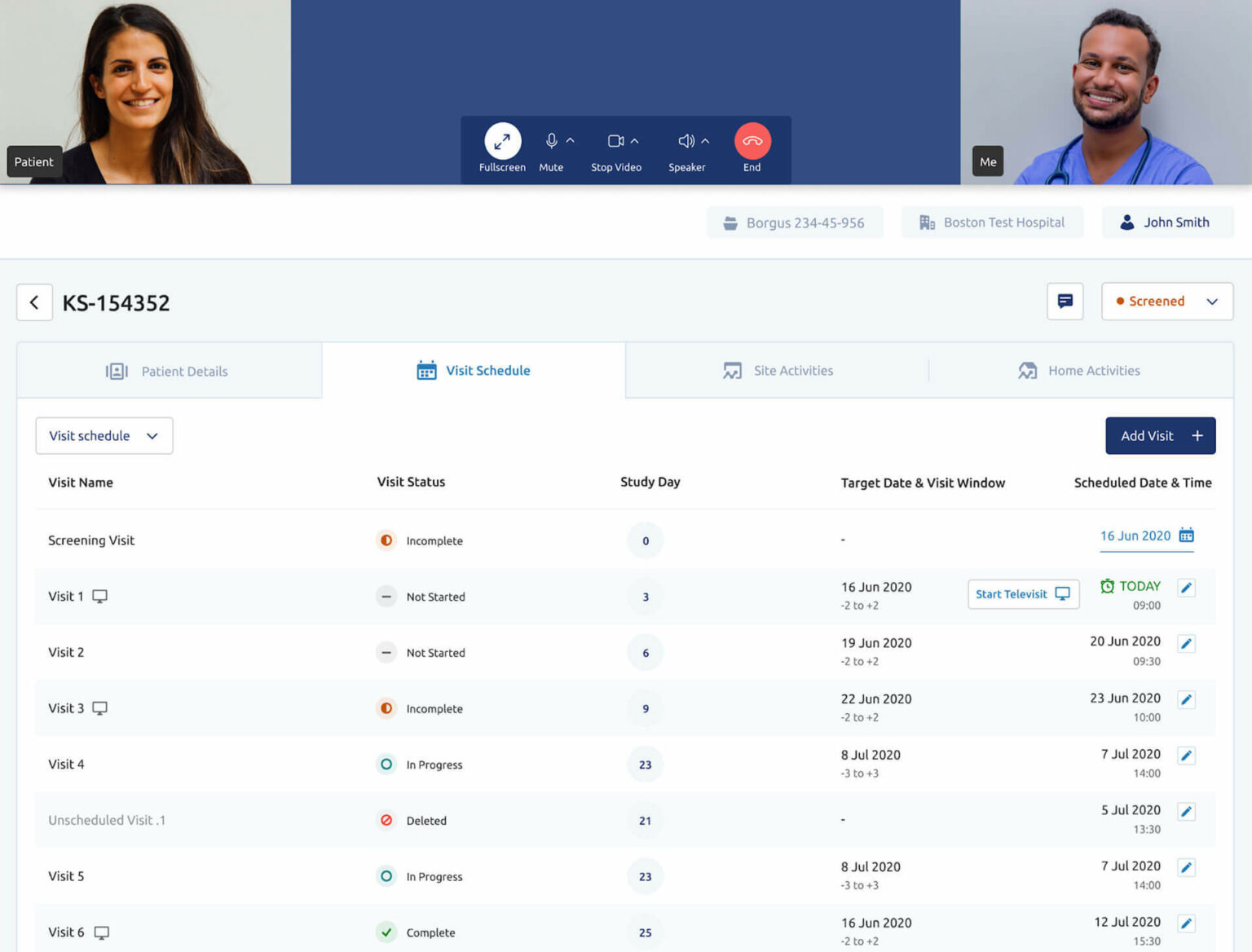Edit Visit 4 scheduled time

(x=1187, y=756)
